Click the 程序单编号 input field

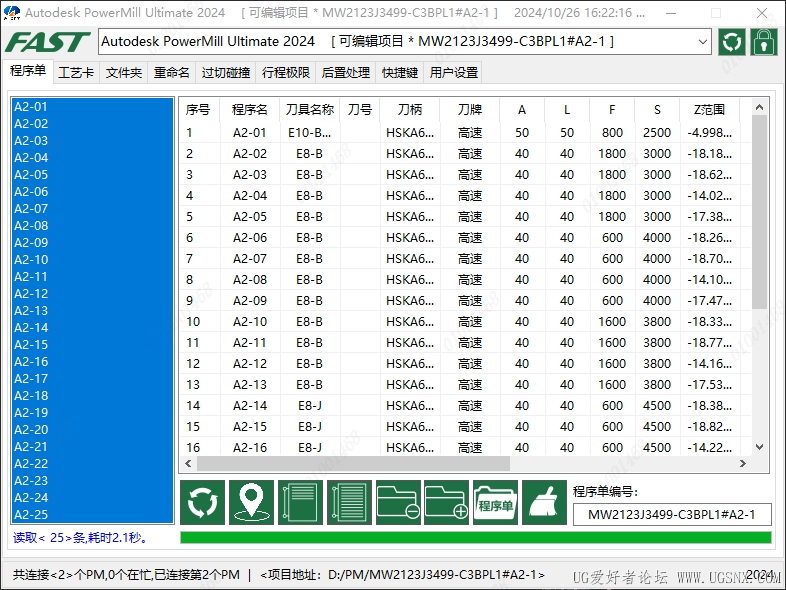coord(671,515)
